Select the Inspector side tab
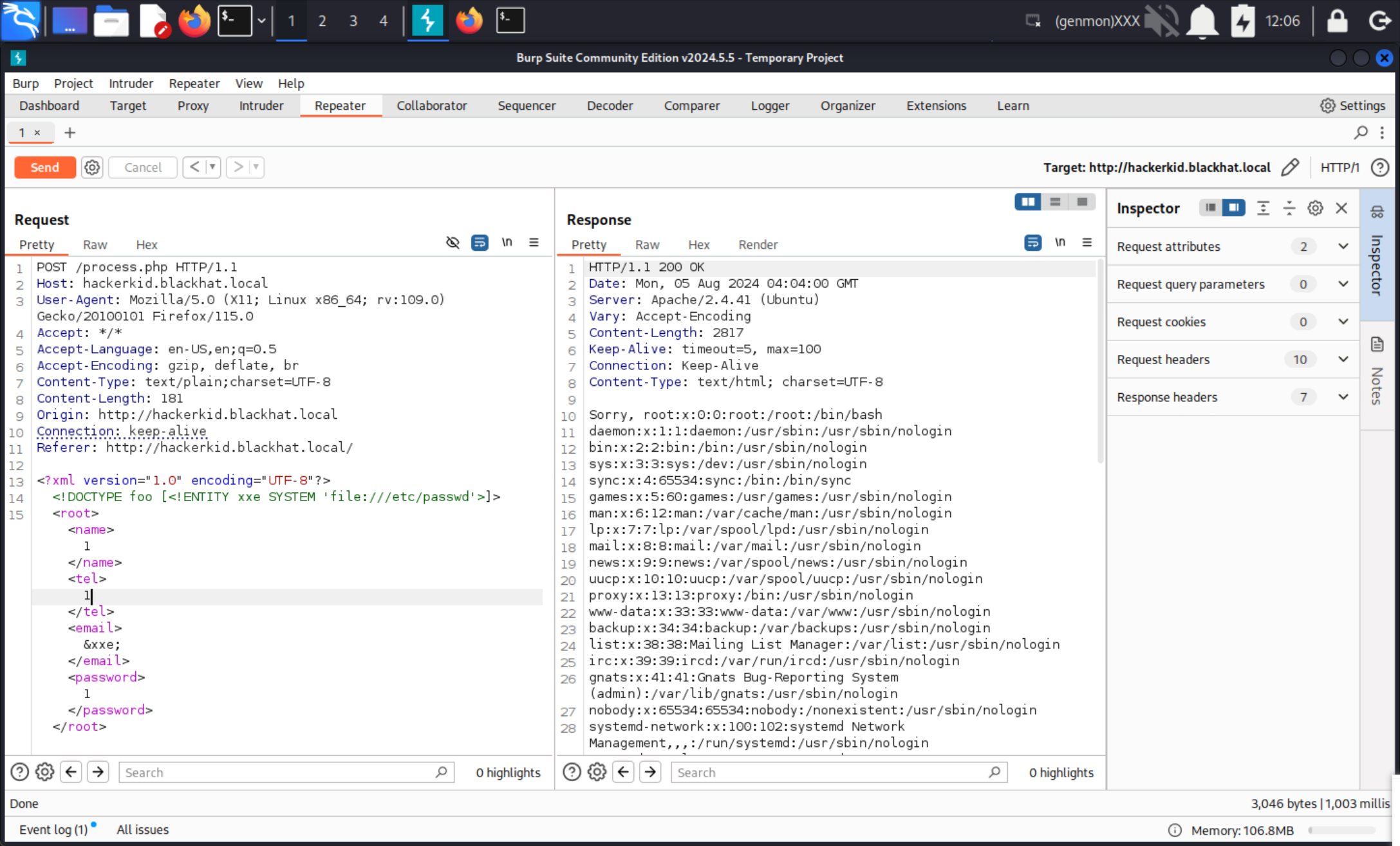This screenshot has height=846, width=1400. [x=1377, y=254]
